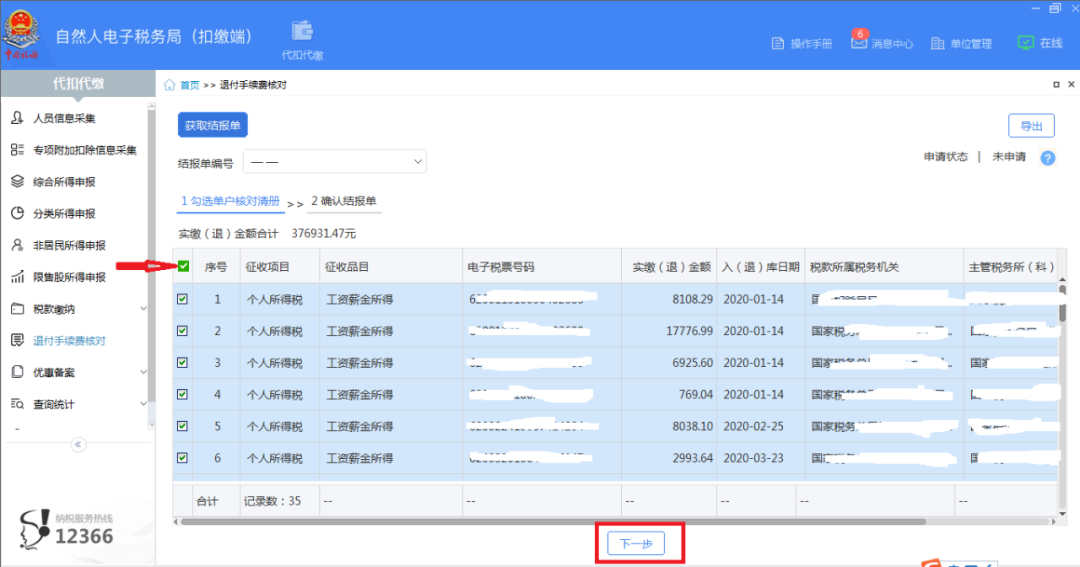
Task: Click the 消息中心 label
Action: click(x=892, y=44)
